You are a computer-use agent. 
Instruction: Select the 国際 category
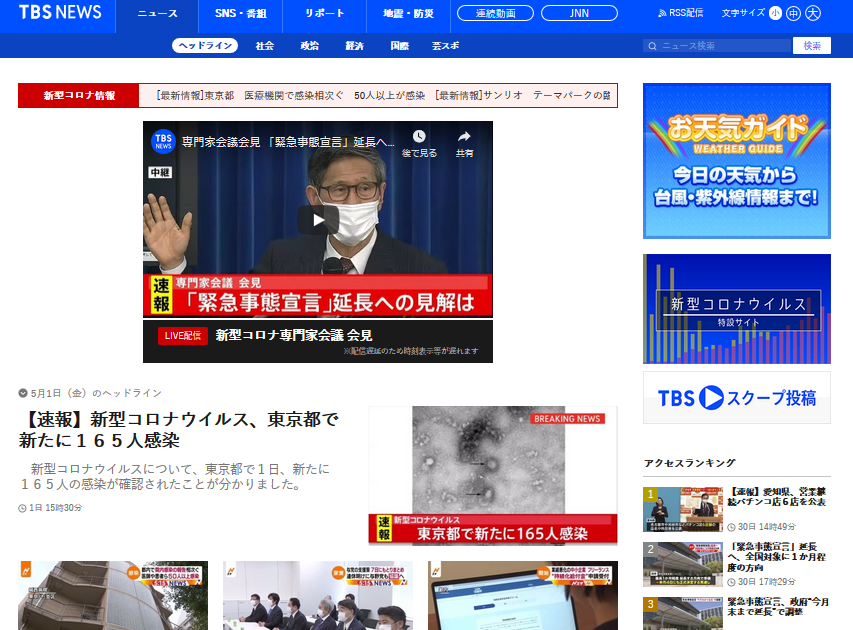click(x=399, y=46)
